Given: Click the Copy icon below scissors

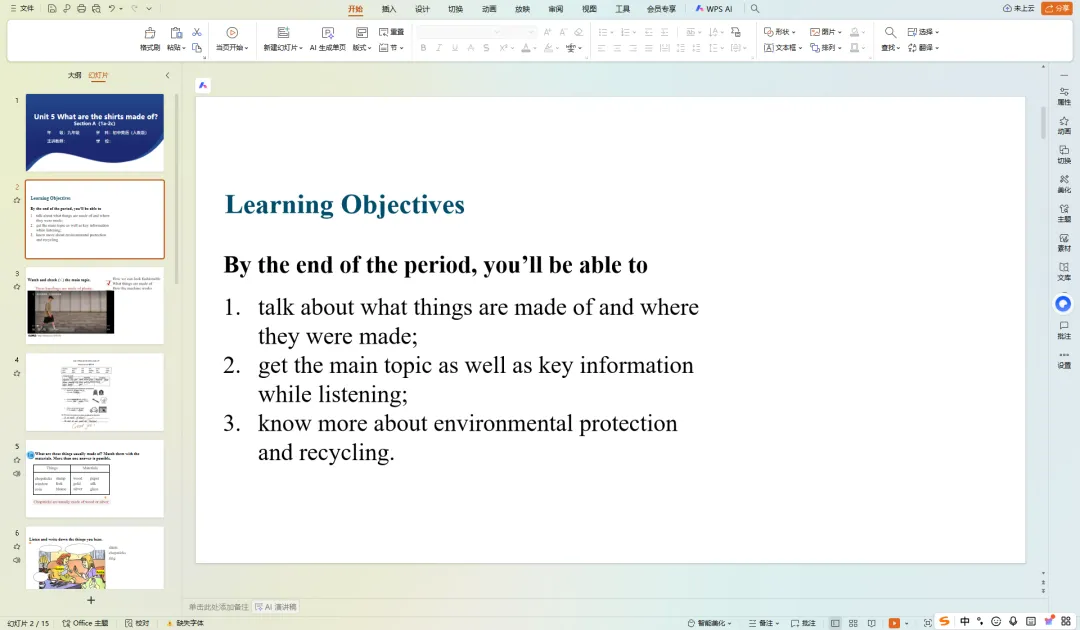Looking at the screenshot, I should coord(197,48).
